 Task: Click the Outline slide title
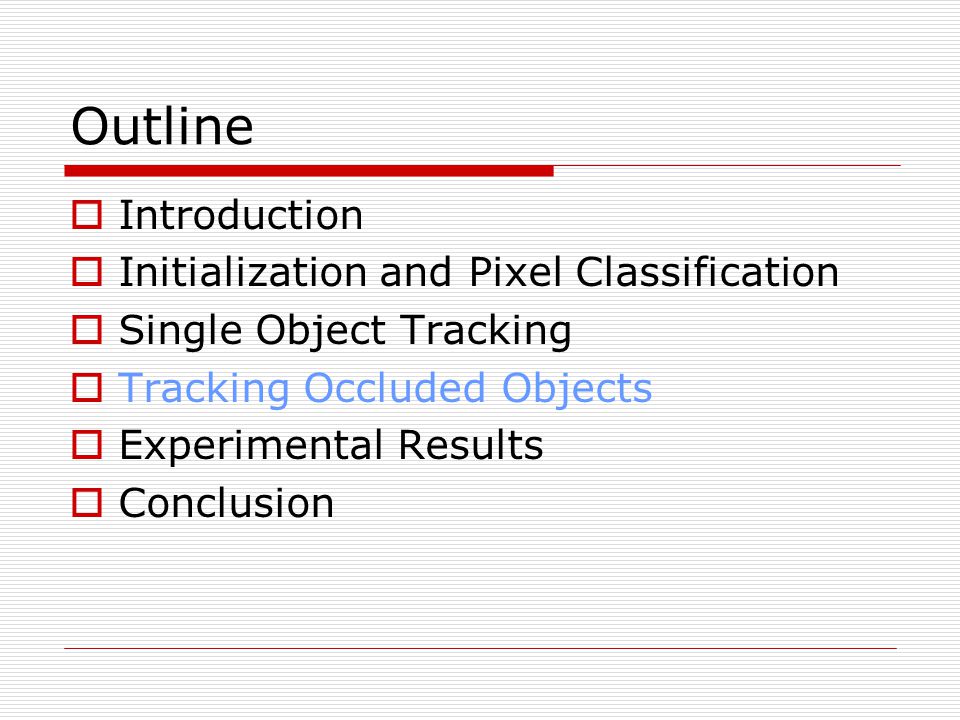162,126
